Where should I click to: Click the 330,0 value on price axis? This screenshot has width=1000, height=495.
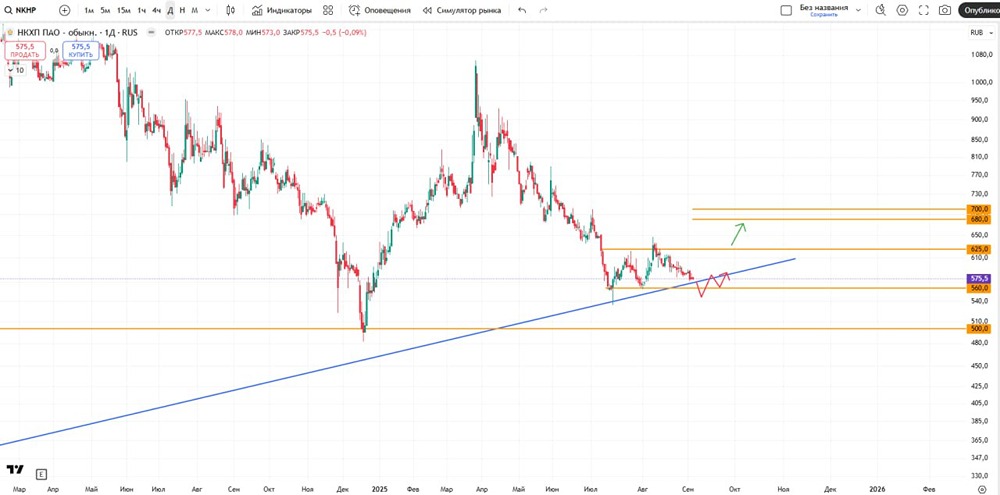pos(980,475)
